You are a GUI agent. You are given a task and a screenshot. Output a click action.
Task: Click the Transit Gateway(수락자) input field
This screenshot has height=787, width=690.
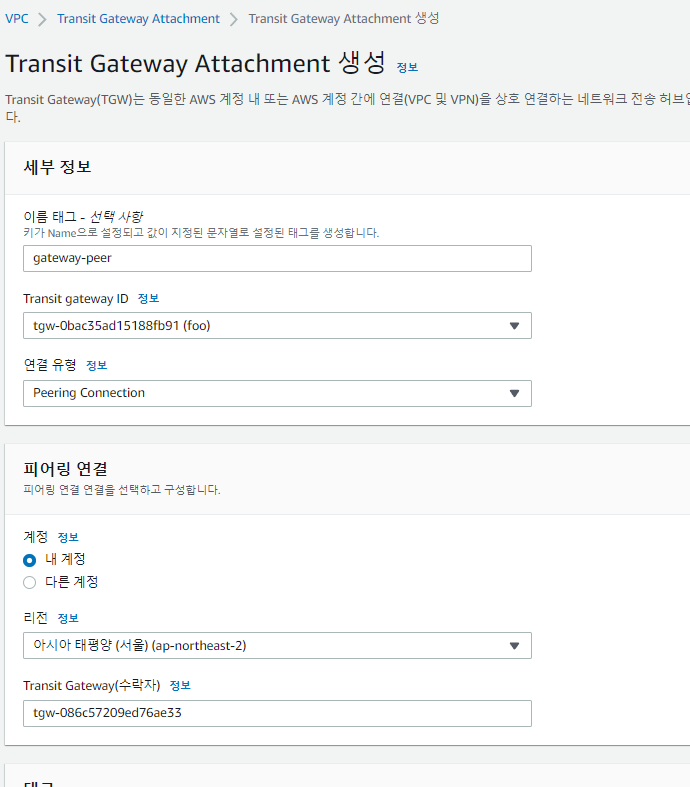pos(277,713)
